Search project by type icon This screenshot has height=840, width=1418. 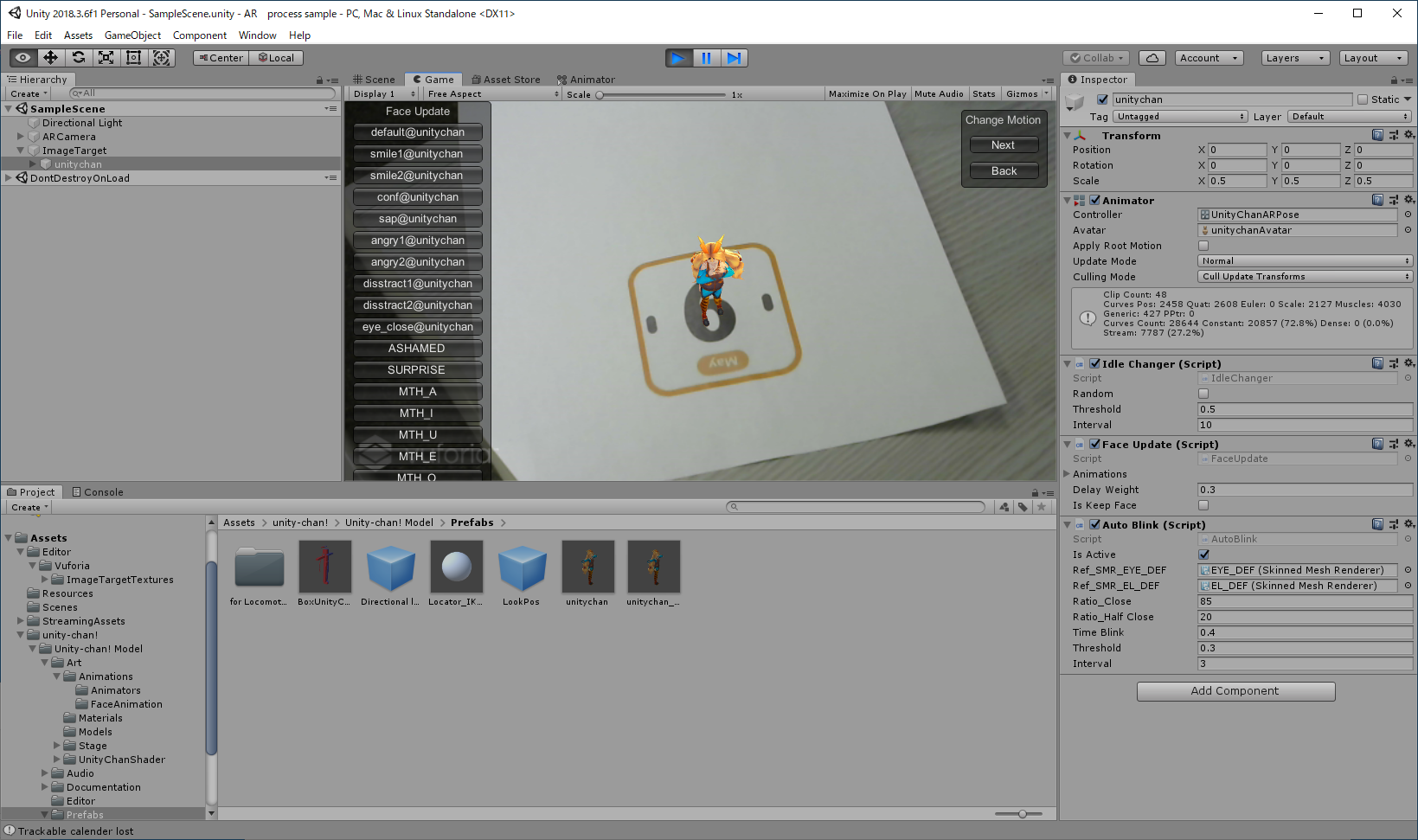[x=1004, y=507]
